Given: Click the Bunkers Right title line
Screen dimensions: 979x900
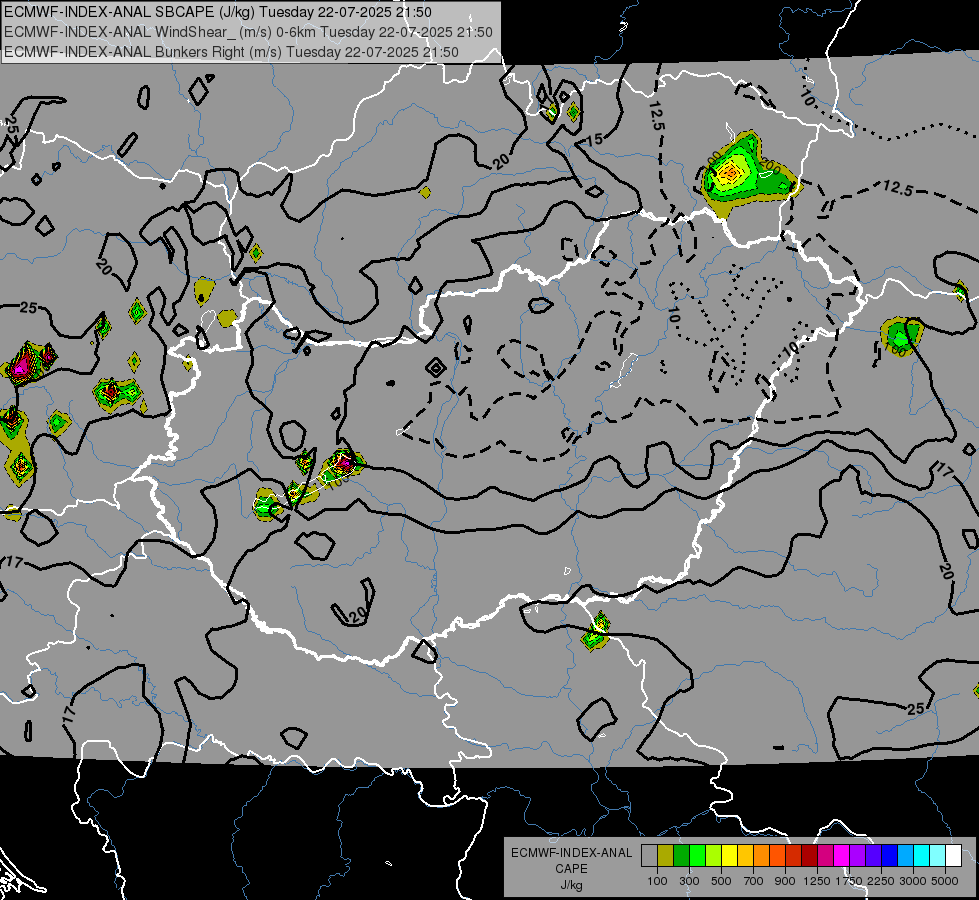Looking at the screenshot, I should pos(231,52).
